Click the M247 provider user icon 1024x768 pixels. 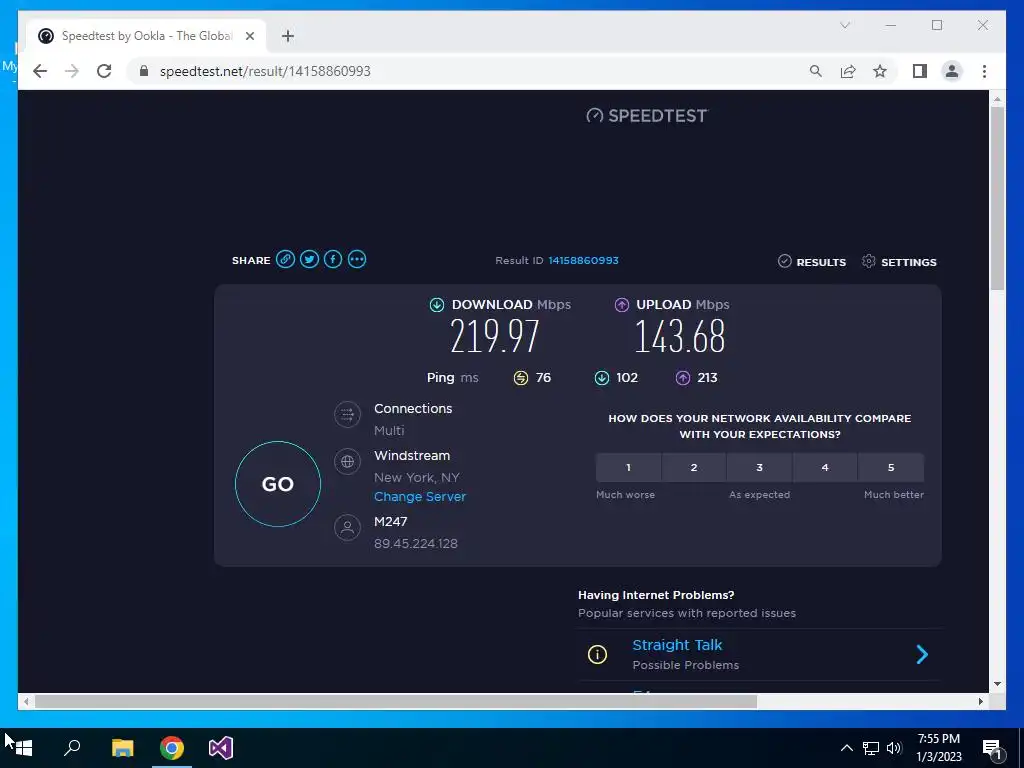click(347, 527)
